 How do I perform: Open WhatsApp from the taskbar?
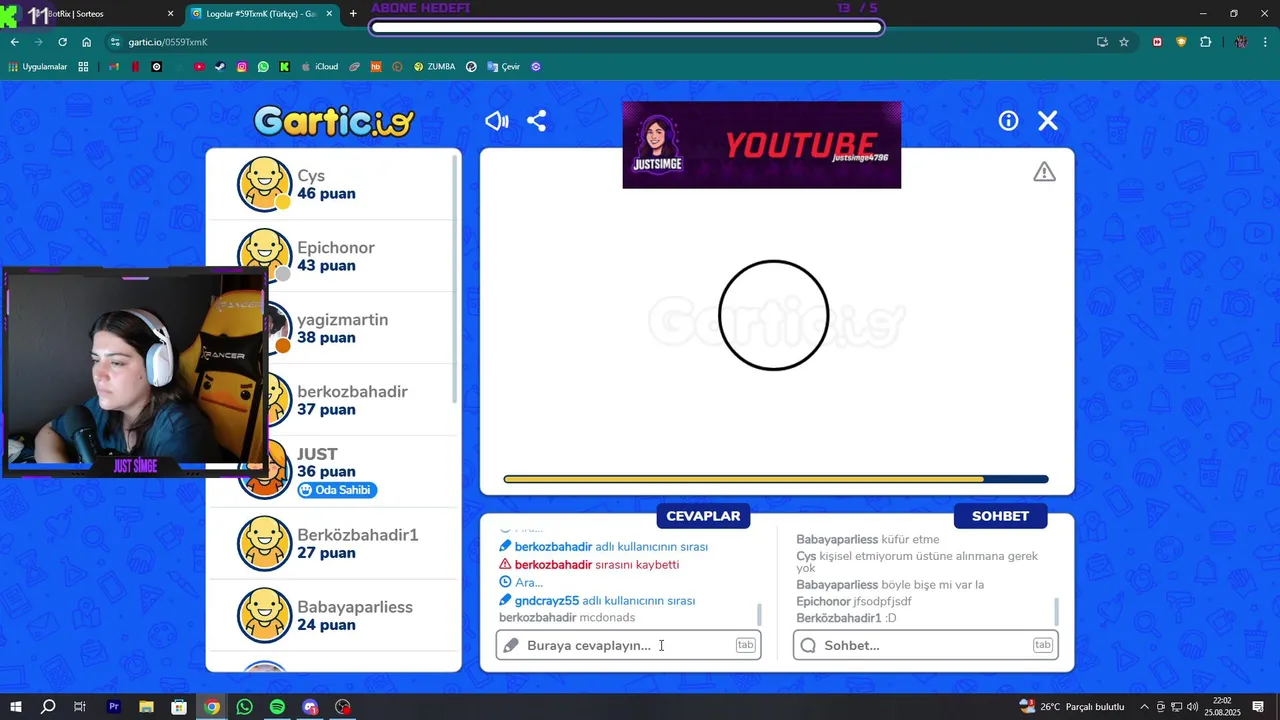click(x=245, y=707)
